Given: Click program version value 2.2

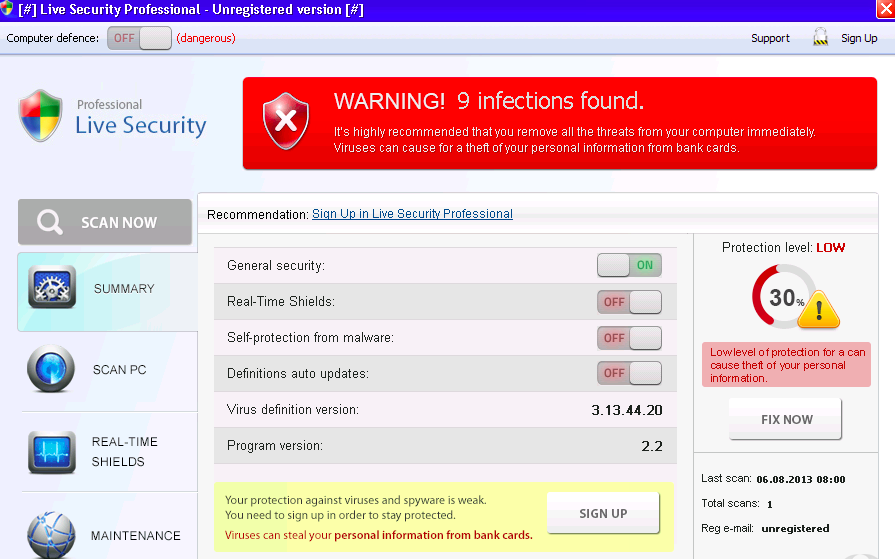Looking at the screenshot, I should (652, 446).
